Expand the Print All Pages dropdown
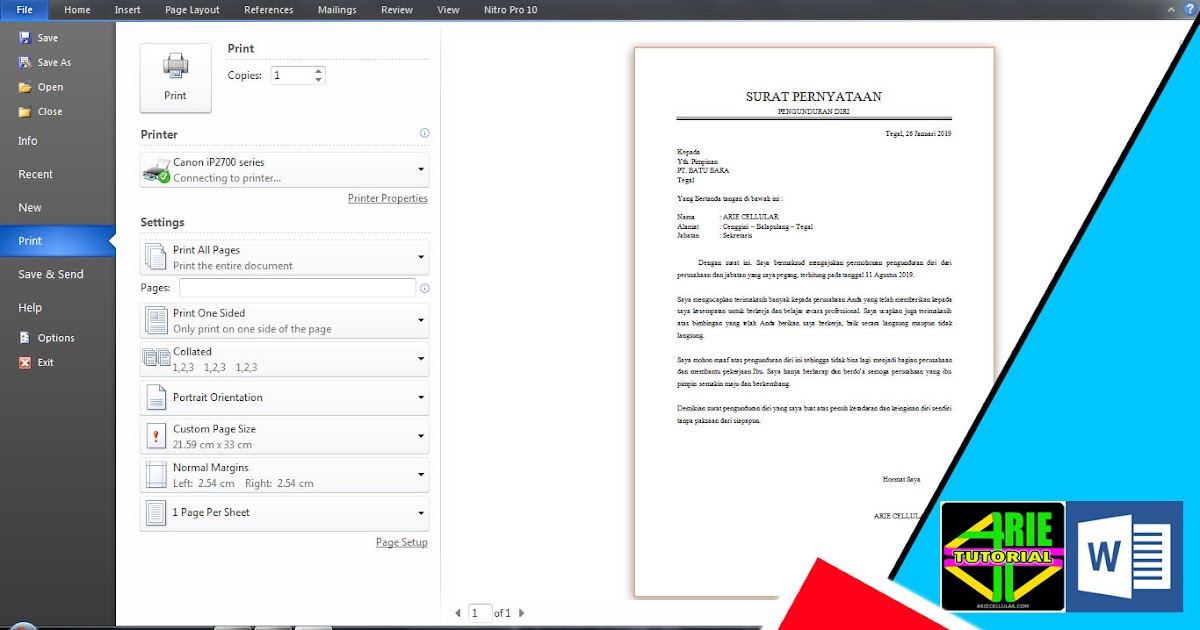The image size is (1200, 630). tap(421, 257)
